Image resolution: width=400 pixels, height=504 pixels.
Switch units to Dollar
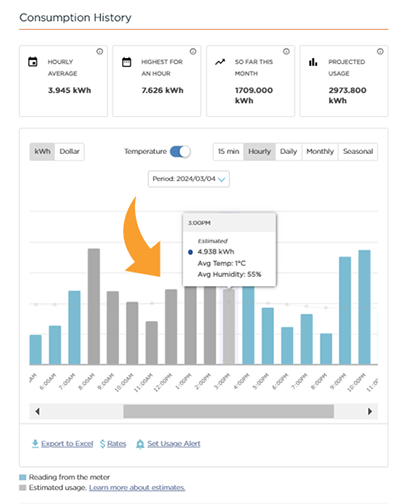[x=69, y=152]
